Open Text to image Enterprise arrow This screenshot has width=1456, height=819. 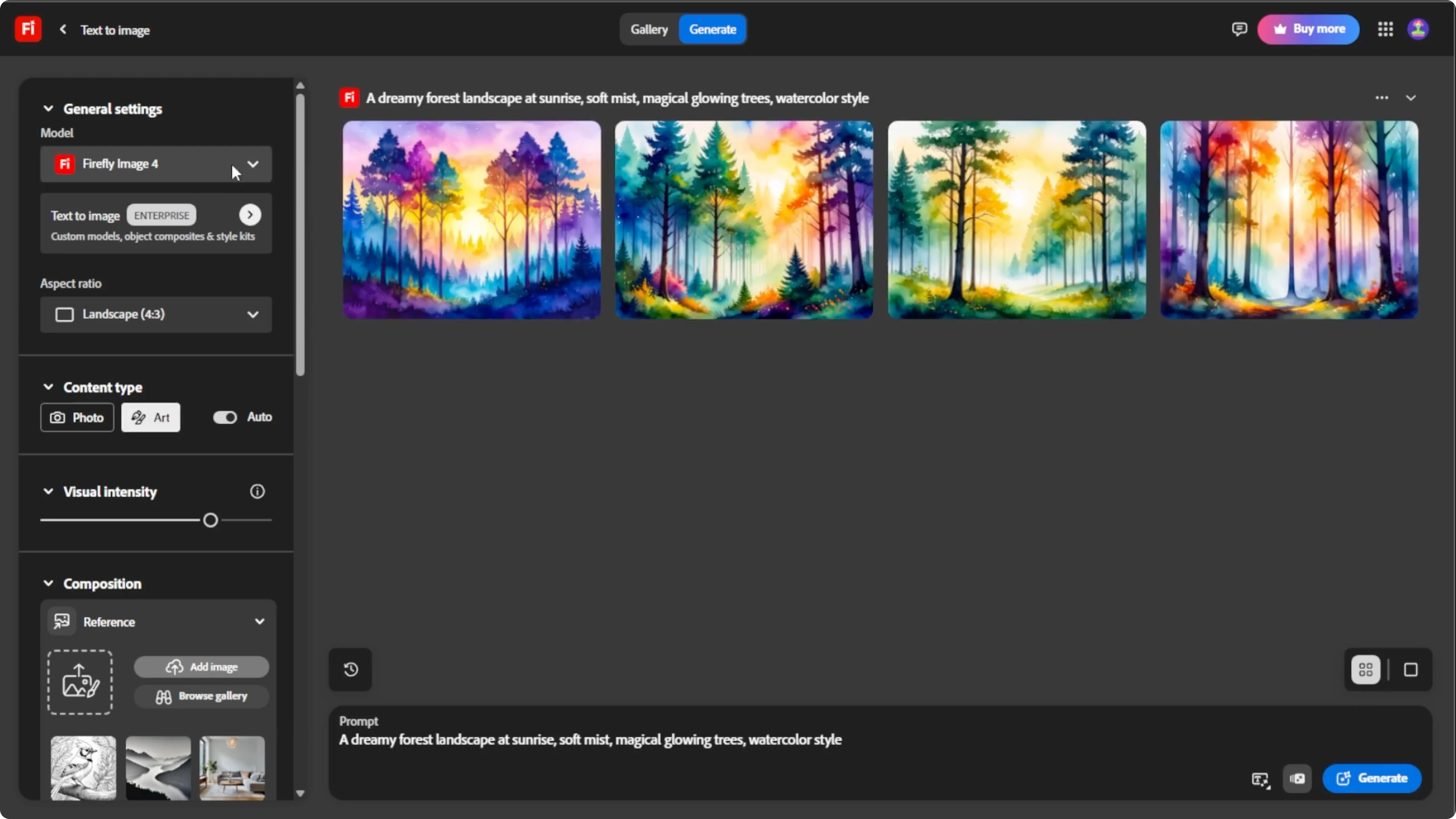click(x=250, y=215)
